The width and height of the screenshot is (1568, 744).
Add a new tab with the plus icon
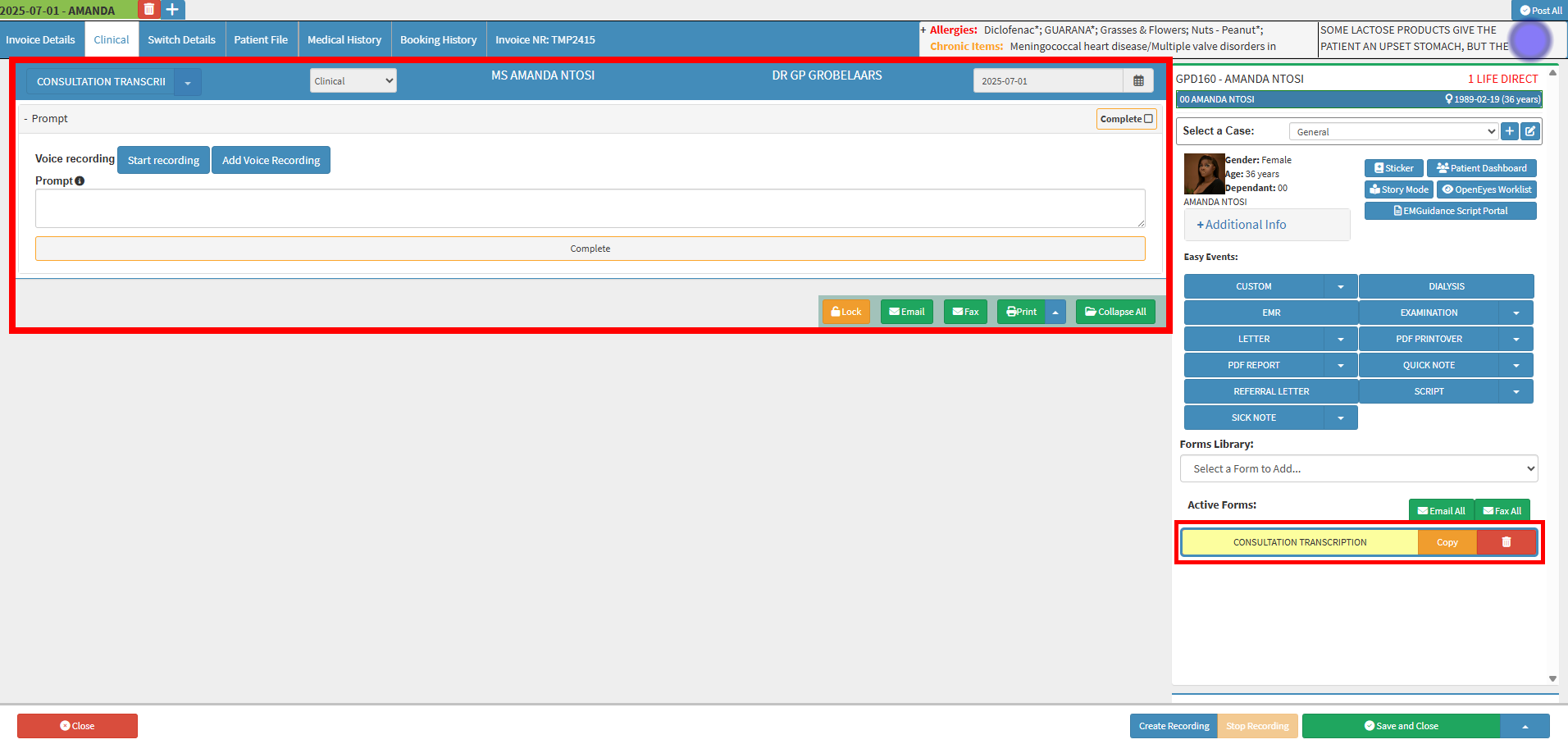(172, 10)
